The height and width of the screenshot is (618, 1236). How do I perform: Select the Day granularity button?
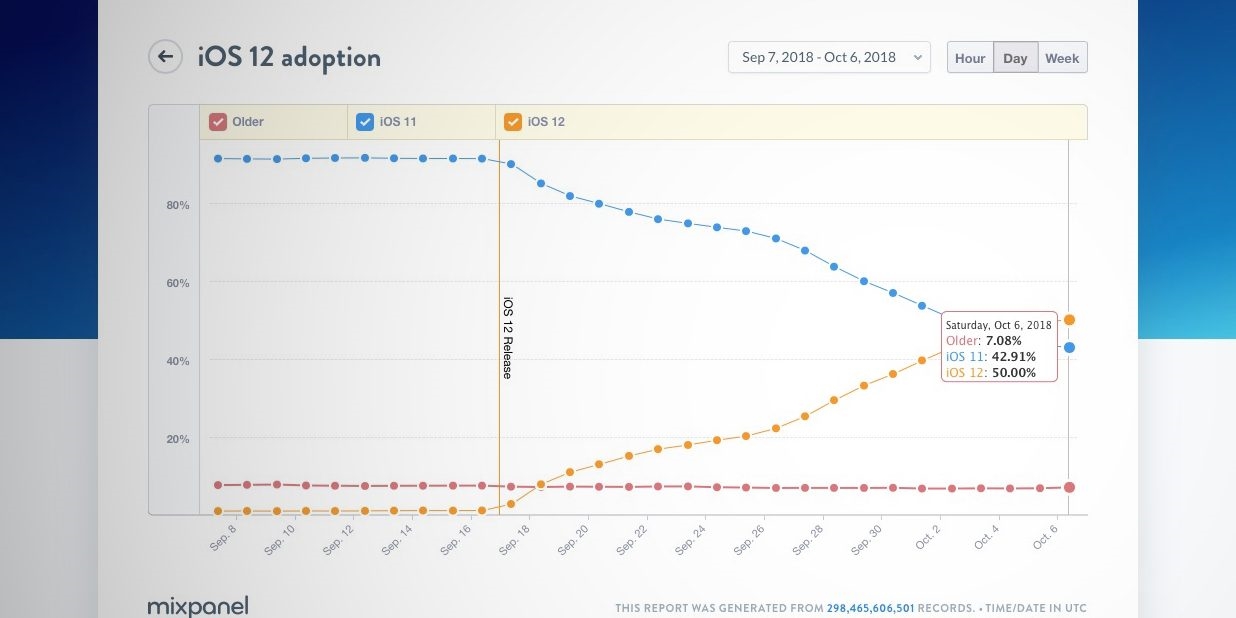tap(1015, 57)
